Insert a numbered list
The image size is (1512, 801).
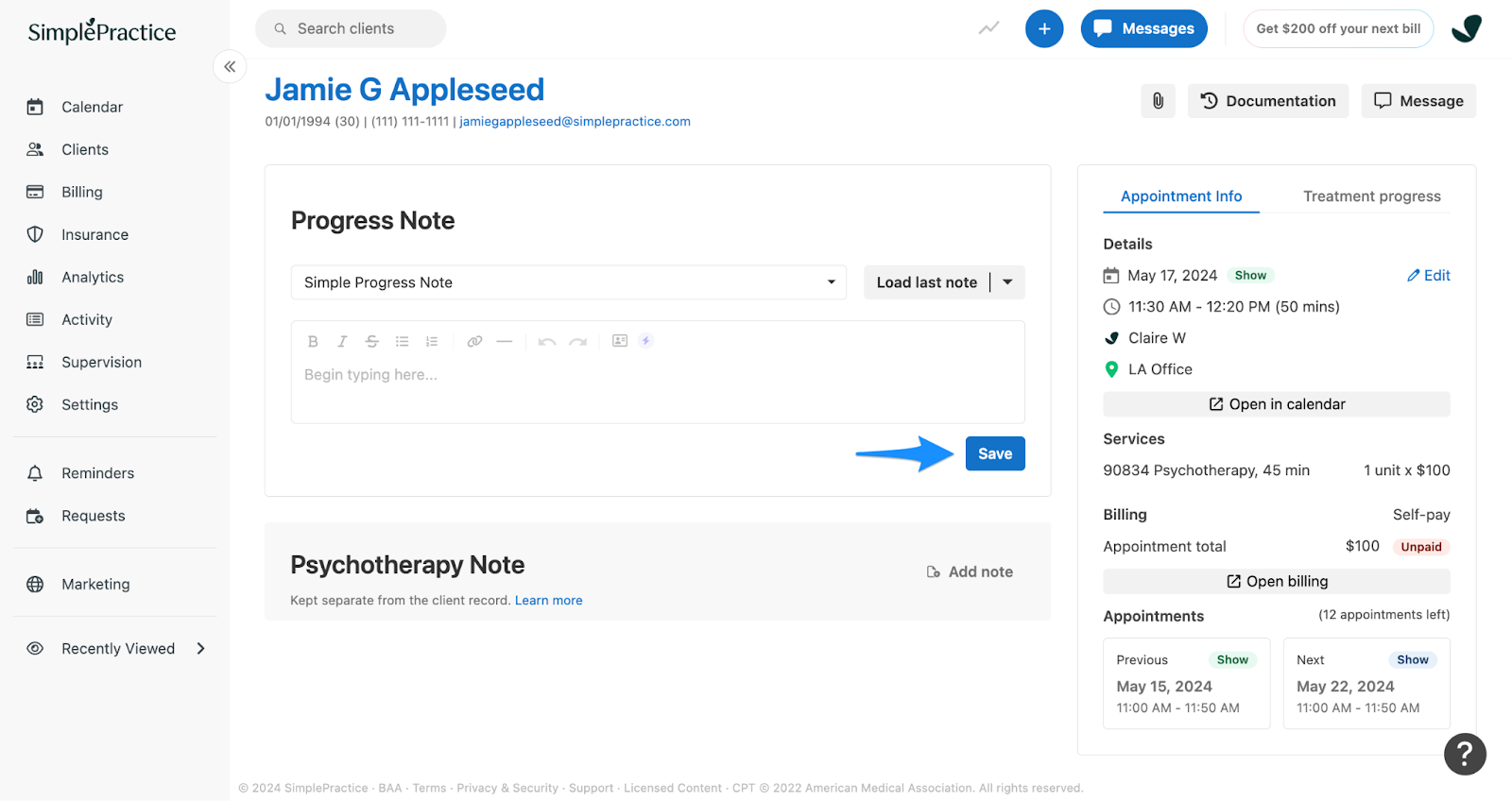432,341
